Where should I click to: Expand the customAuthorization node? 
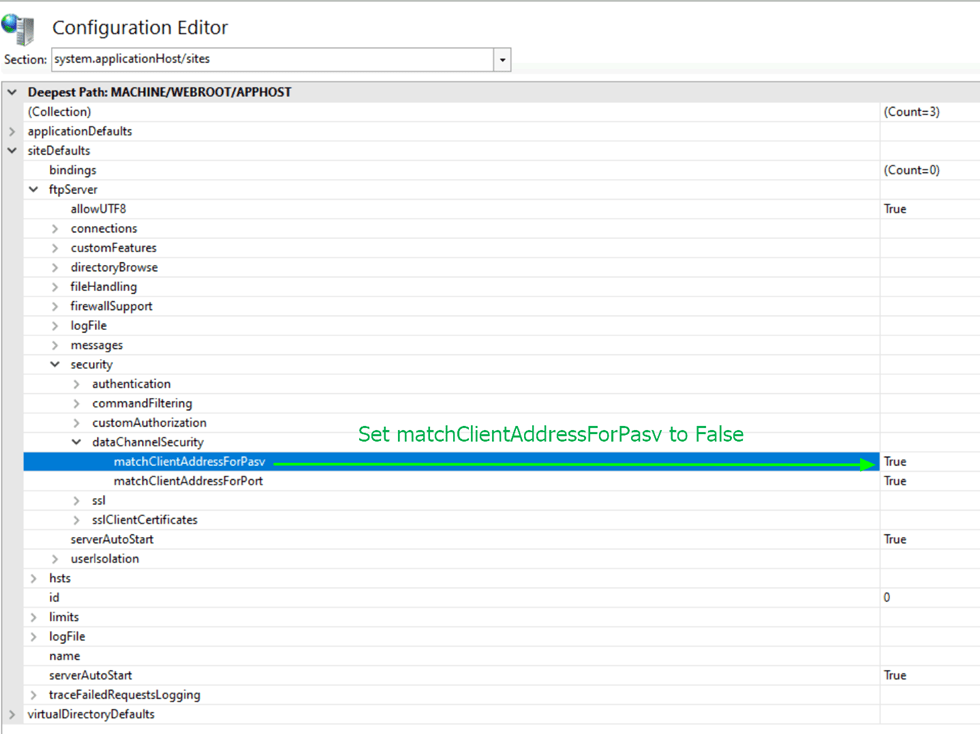[x=76, y=423]
